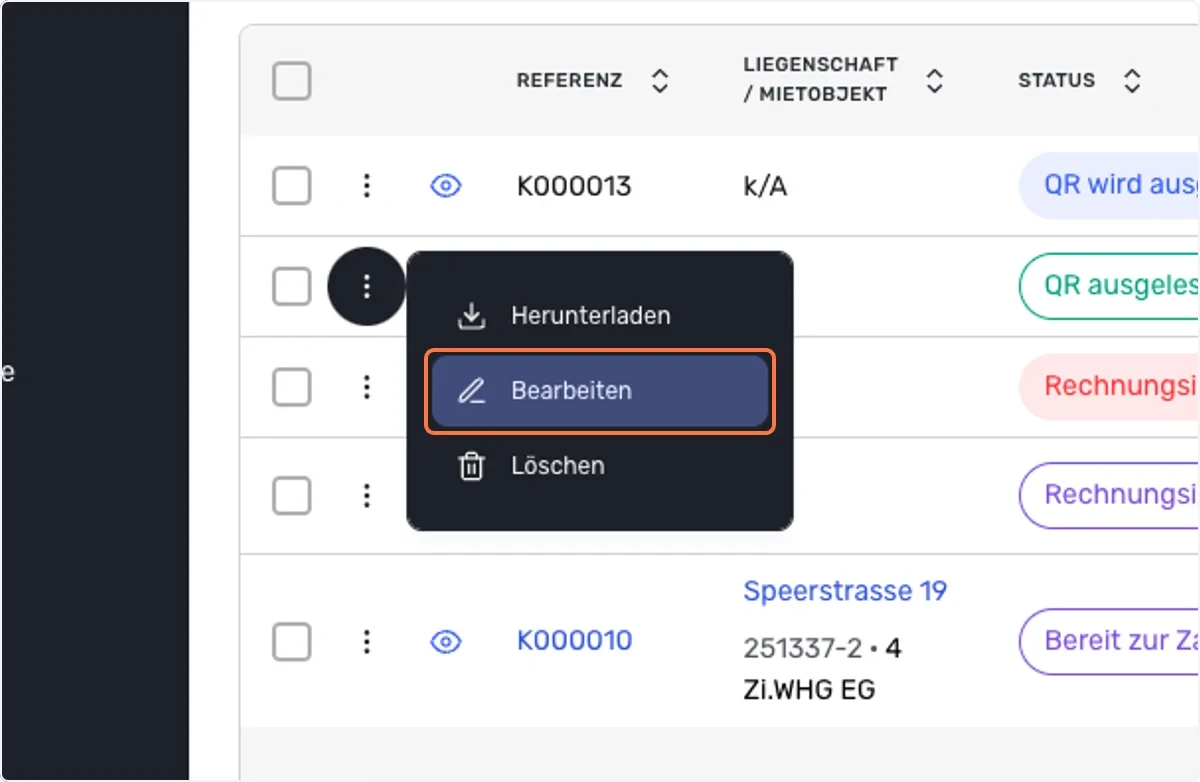Close the open three-dot menu in the QR ausgeles row
Image resolution: width=1200 pixels, height=782 pixels.
click(367, 287)
